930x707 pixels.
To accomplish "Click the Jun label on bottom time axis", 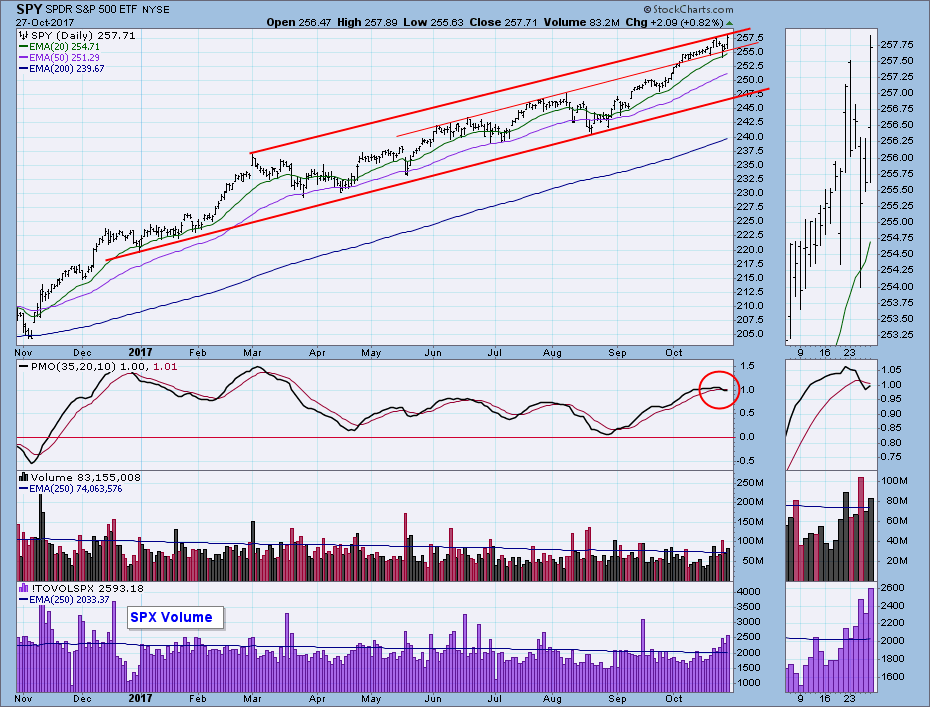I will click(x=433, y=699).
